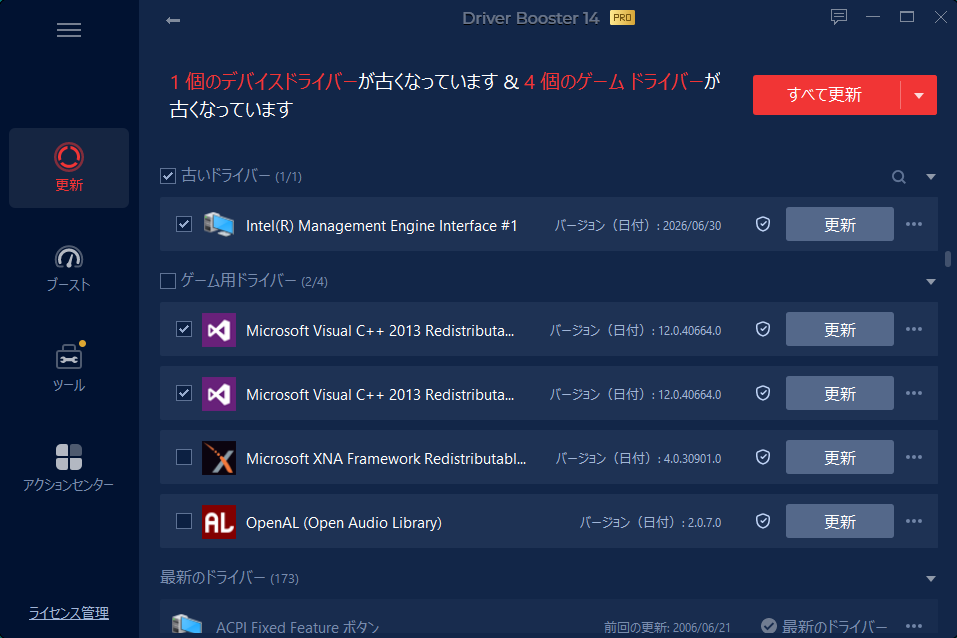Click the search magnifier icon
Screen dimensions: 957x638
(898, 177)
